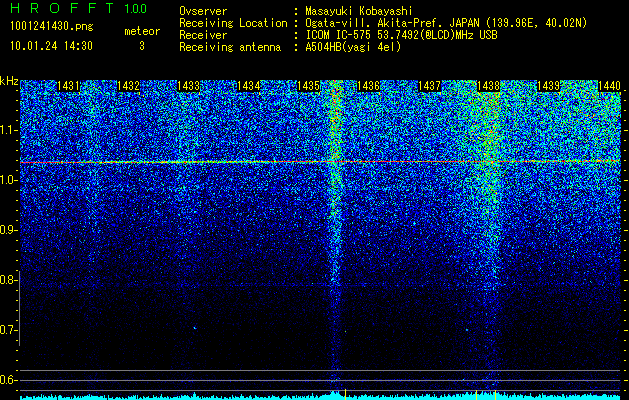
Task: Click the 1437 time marker
Action: [429, 86]
